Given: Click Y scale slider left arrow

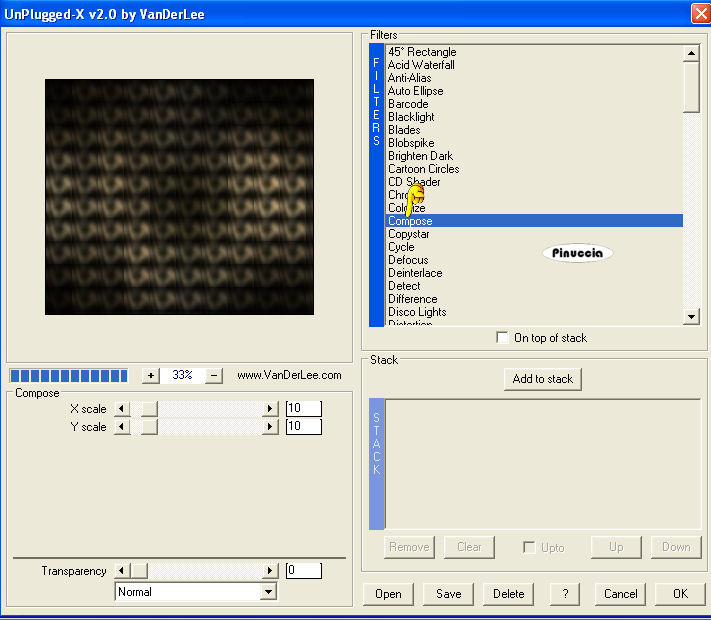Looking at the screenshot, I should coord(123,427).
